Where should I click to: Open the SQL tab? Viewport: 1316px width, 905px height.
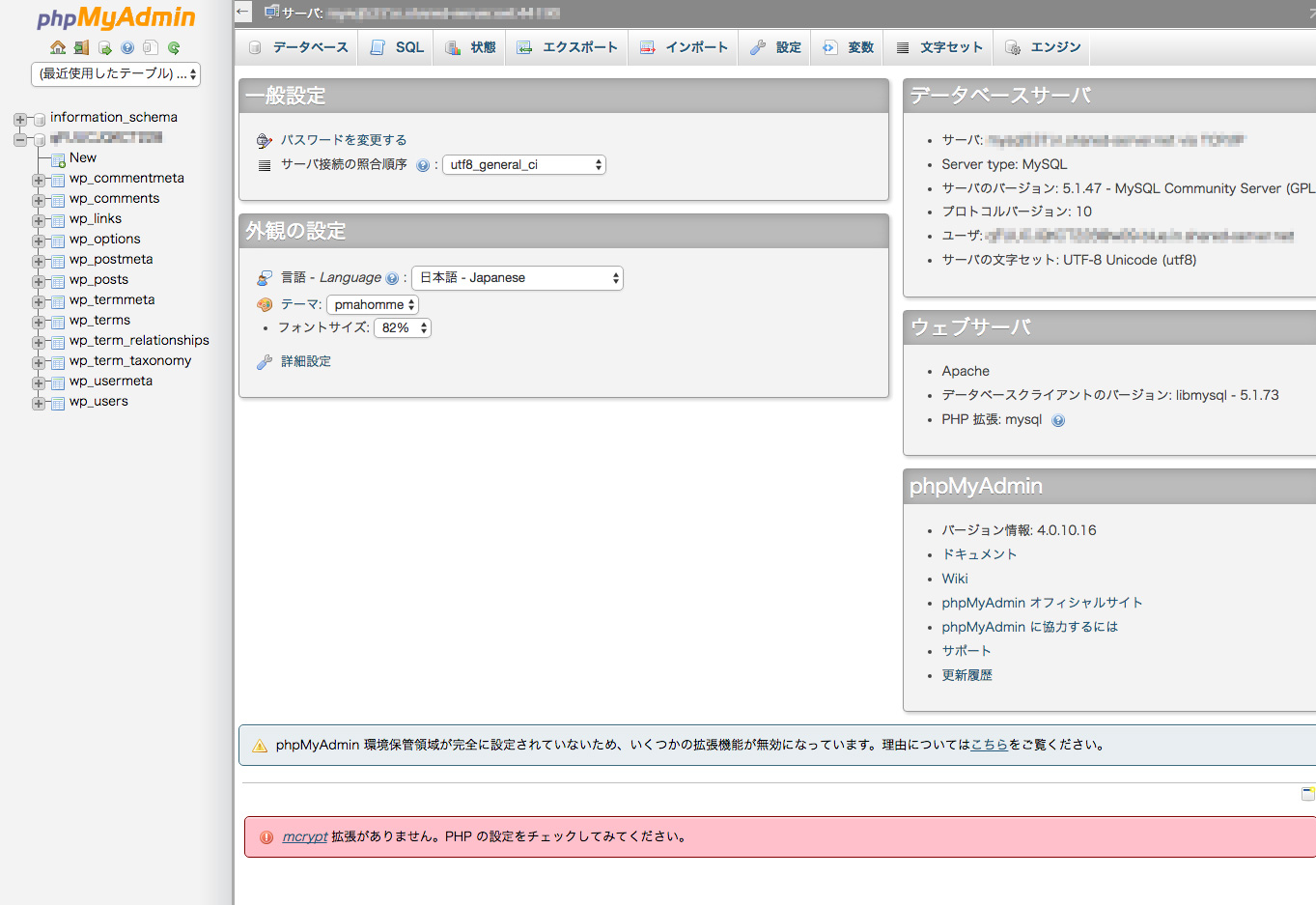click(397, 47)
